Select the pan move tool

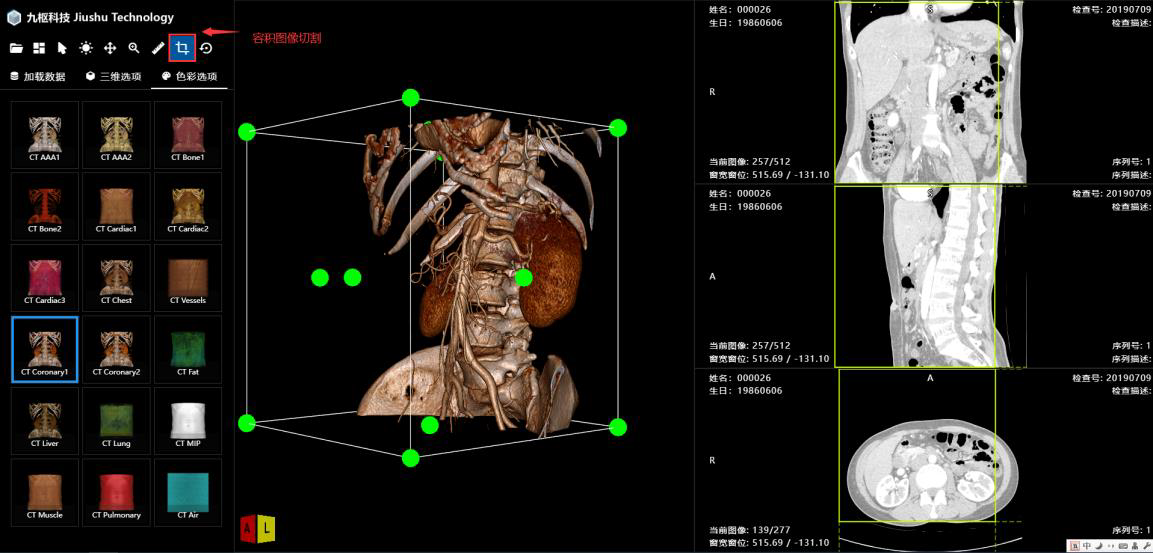[x=110, y=49]
